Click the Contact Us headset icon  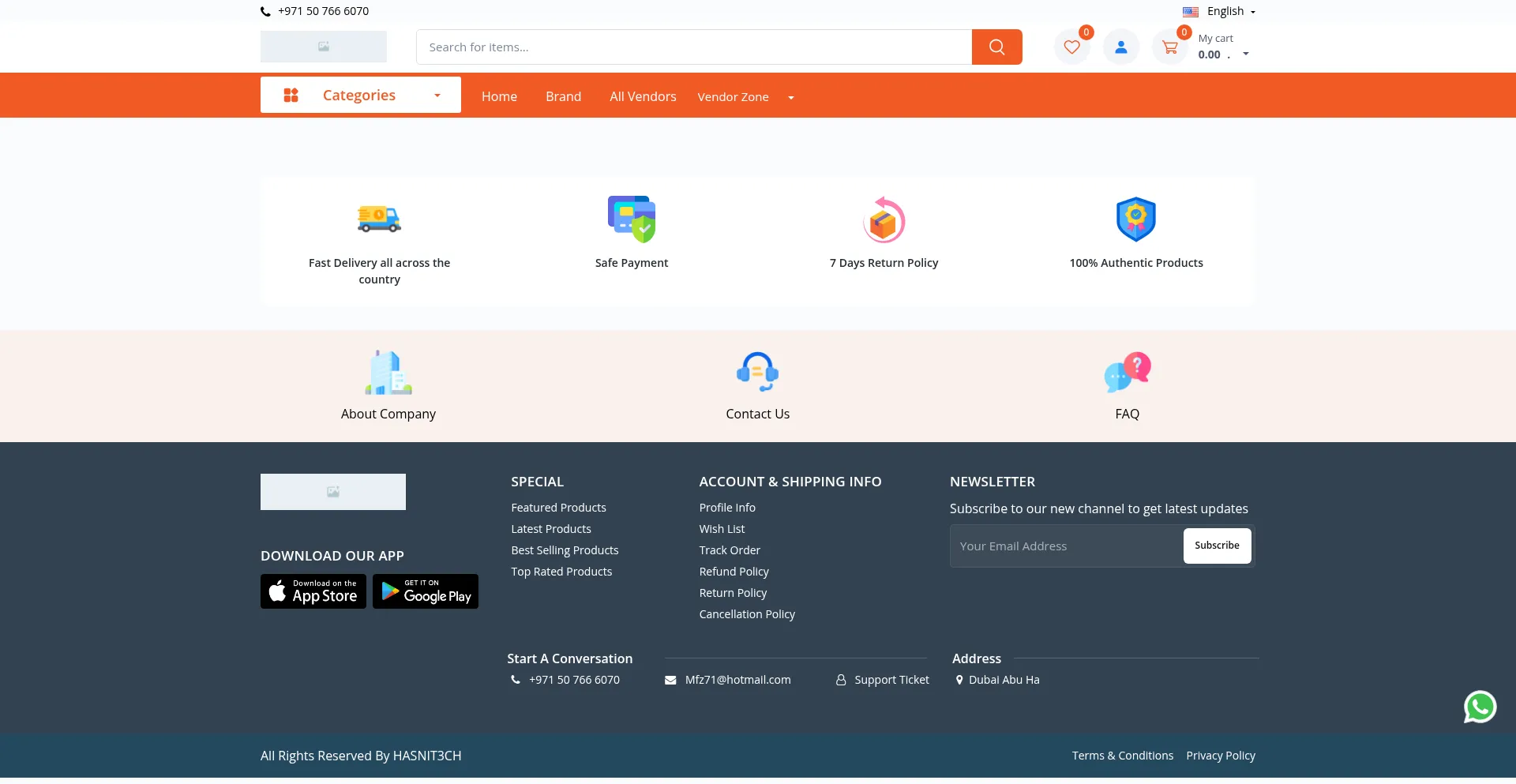757,372
